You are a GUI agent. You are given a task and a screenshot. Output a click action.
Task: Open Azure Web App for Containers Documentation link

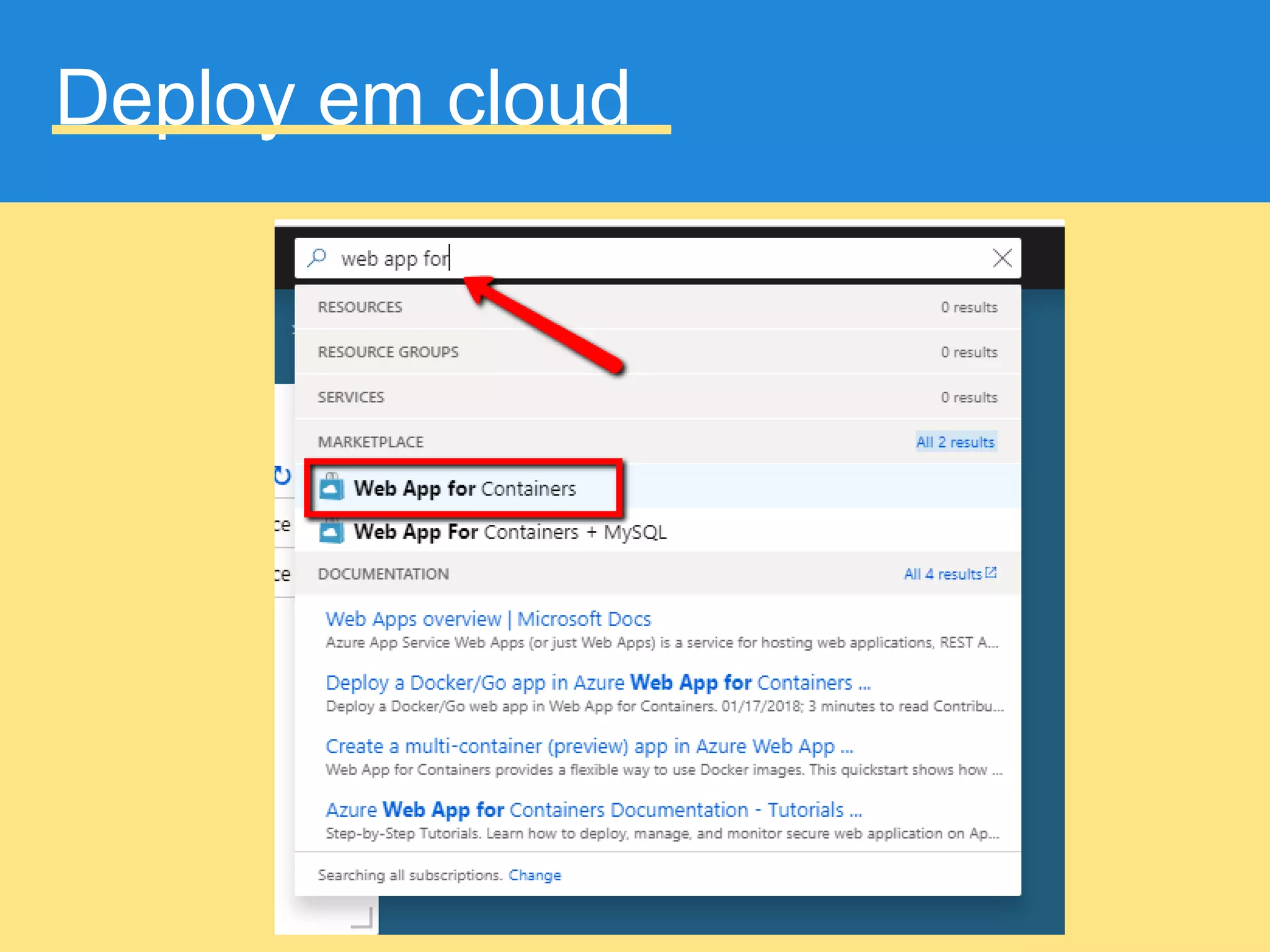593,809
